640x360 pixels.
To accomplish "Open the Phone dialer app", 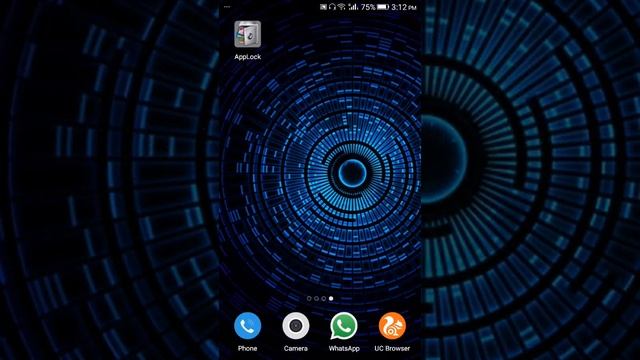I will [x=247, y=326].
